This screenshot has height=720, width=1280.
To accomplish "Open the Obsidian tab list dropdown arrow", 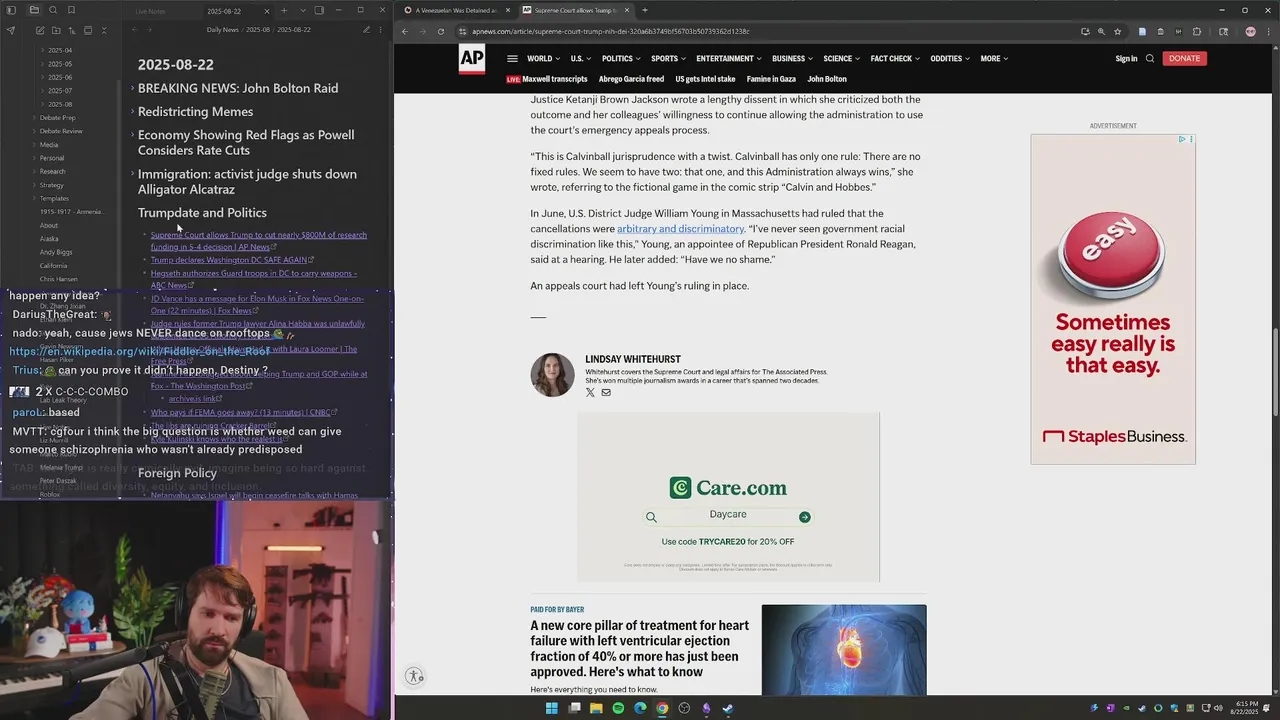I will point(303,10).
